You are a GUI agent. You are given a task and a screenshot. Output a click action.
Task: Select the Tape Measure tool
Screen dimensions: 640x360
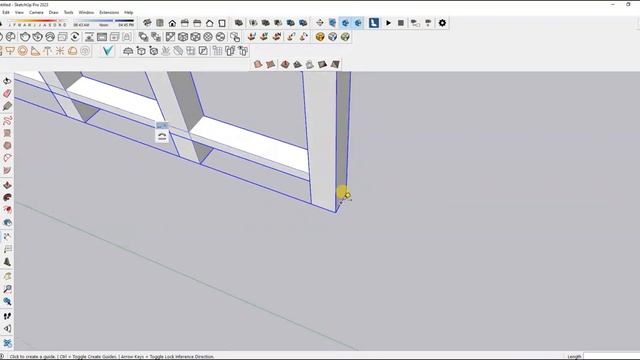click(x=7, y=237)
